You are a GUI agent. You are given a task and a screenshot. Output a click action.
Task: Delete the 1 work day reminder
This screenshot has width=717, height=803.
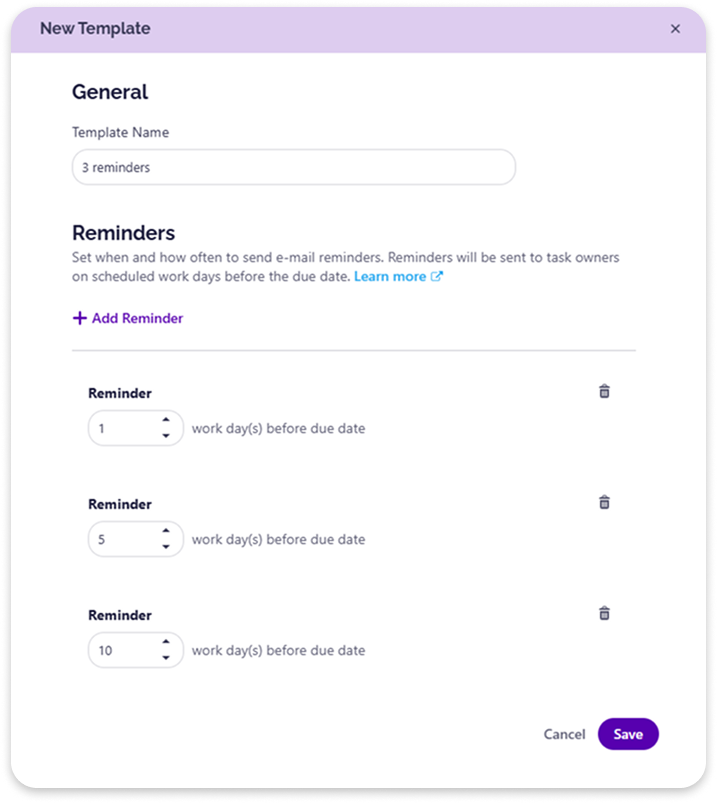(x=604, y=391)
